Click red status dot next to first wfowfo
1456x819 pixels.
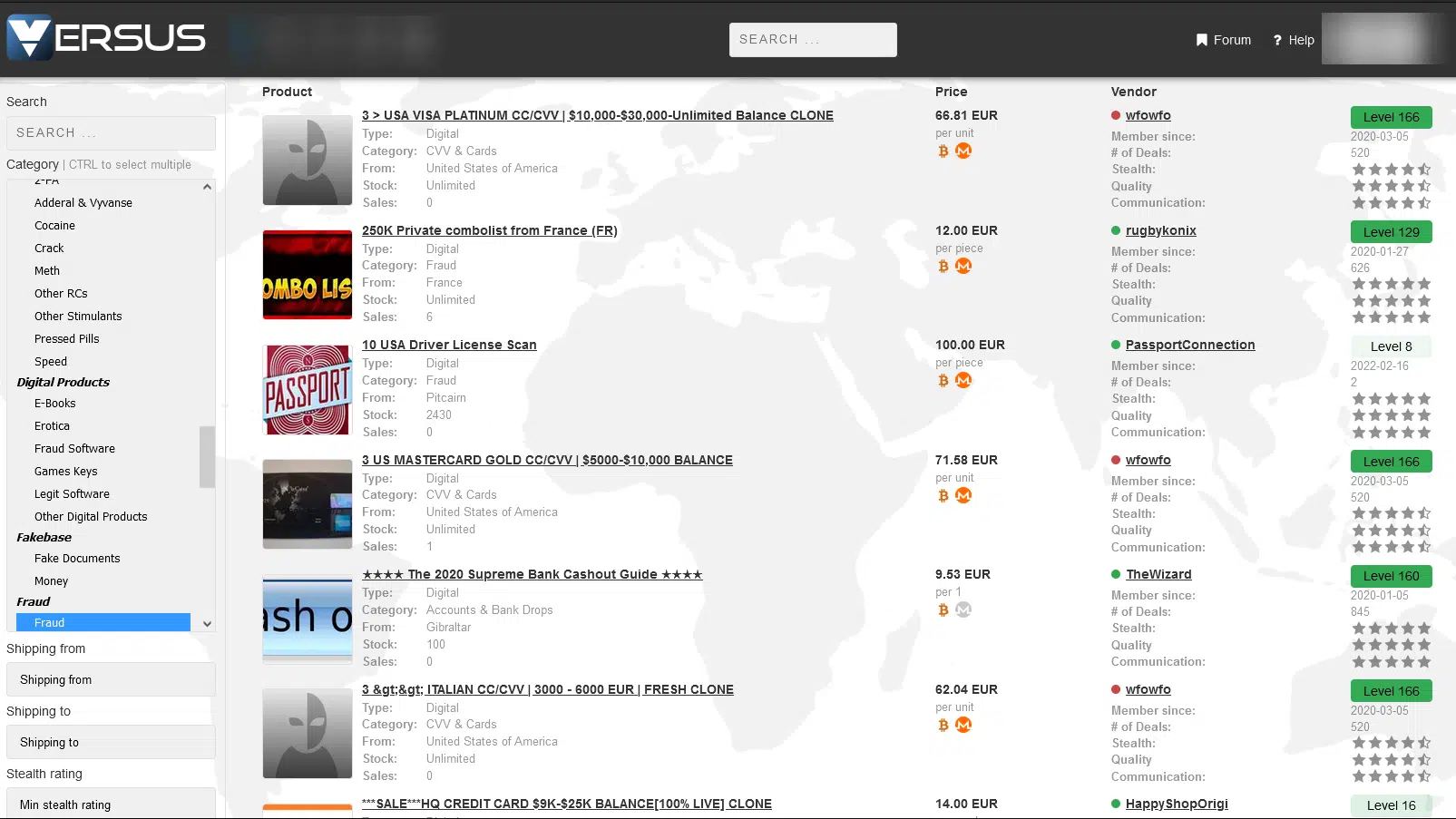click(x=1116, y=115)
